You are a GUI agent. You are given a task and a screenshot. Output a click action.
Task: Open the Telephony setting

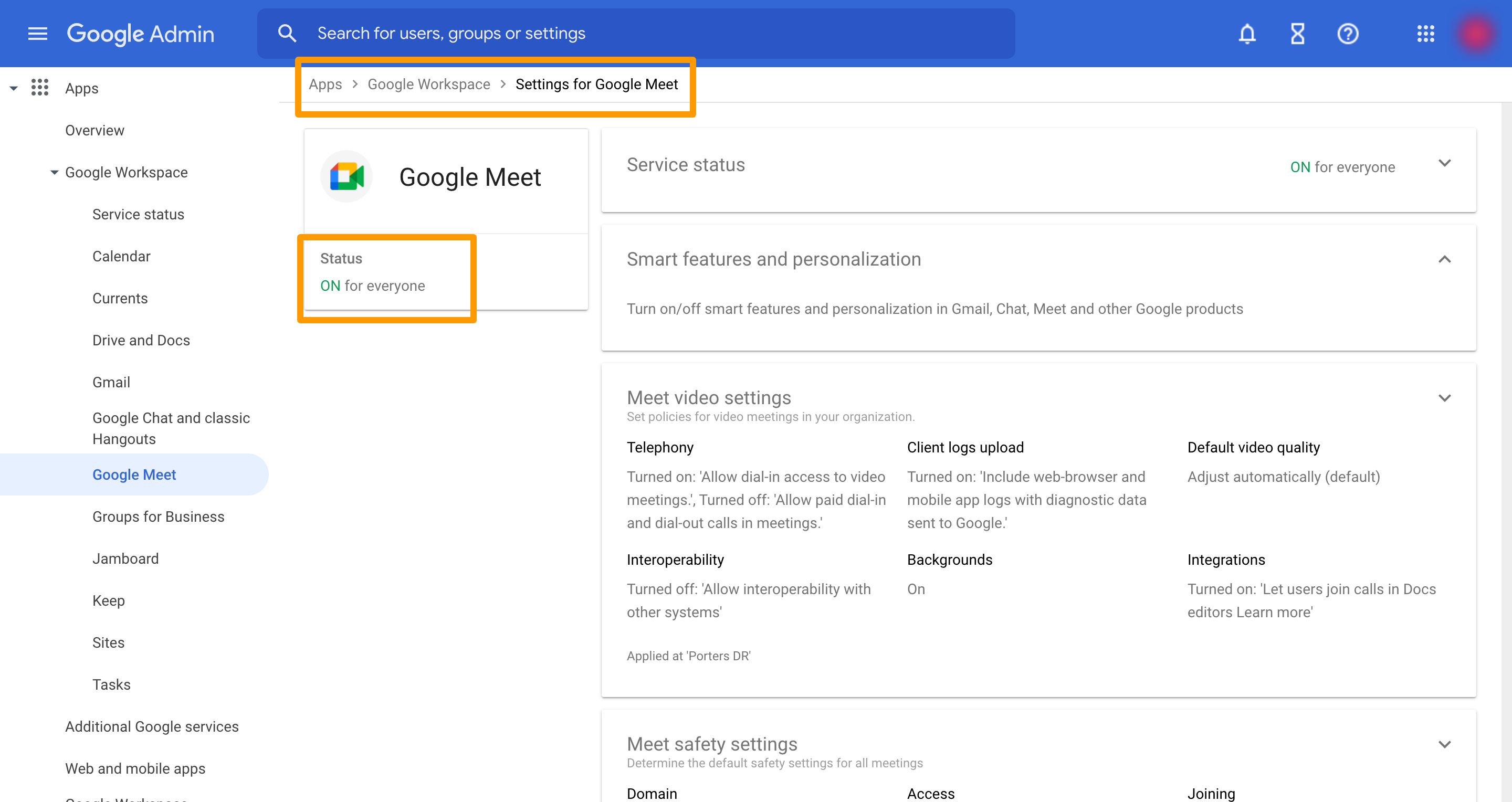pos(660,447)
